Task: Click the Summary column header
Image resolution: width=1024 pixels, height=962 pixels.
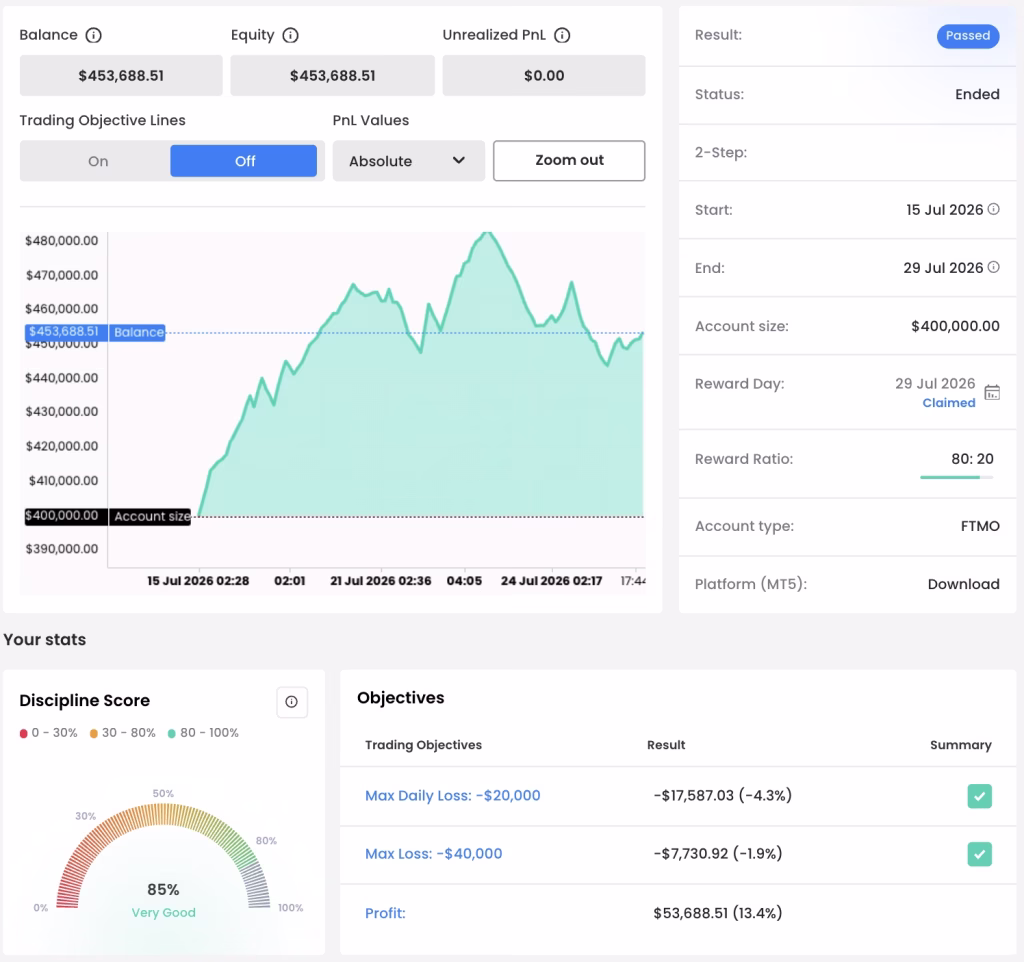Action: pos(961,745)
